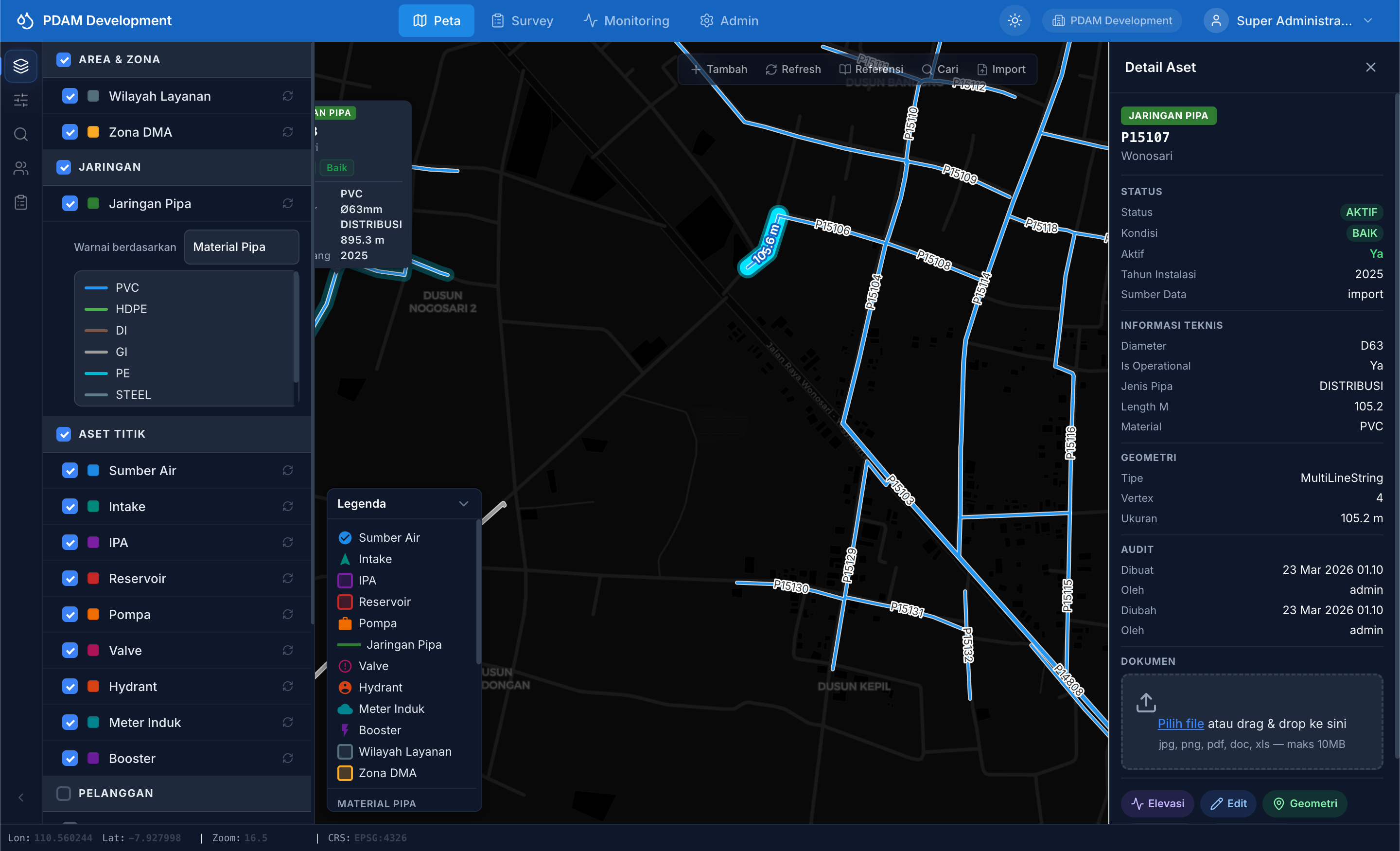
Task: Refresh the Pompa layer
Action: [x=287, y=614]
